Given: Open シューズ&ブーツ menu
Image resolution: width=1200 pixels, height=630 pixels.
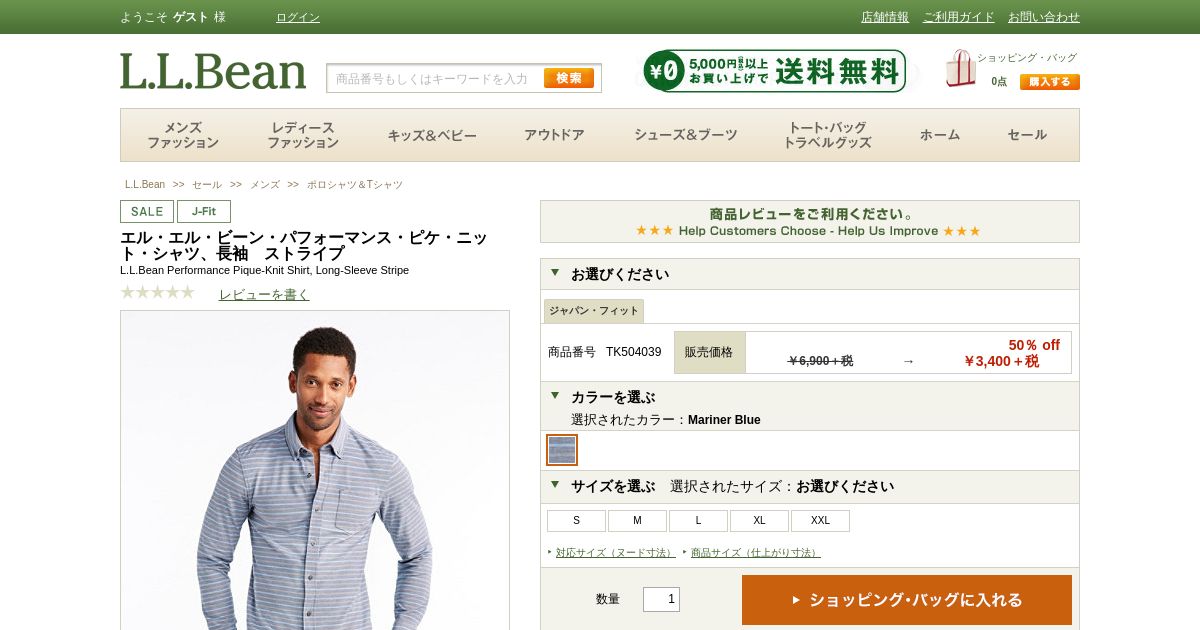Looking at the screenshot, I should point(686,135).
